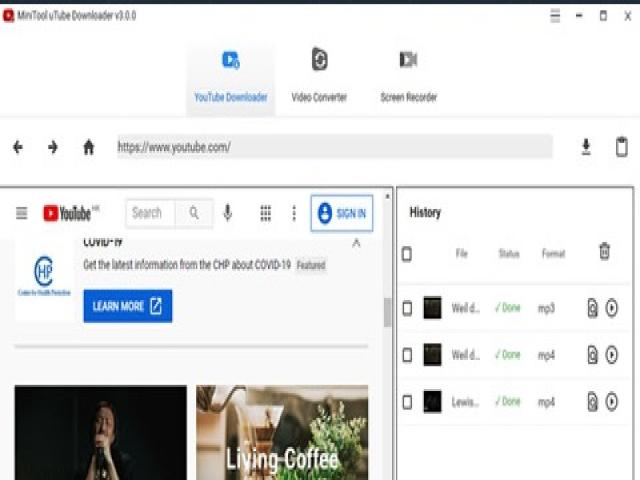Screen dimensions: 640x480
Task: Delete history with trash icon
Action: (x=604, y=251)
